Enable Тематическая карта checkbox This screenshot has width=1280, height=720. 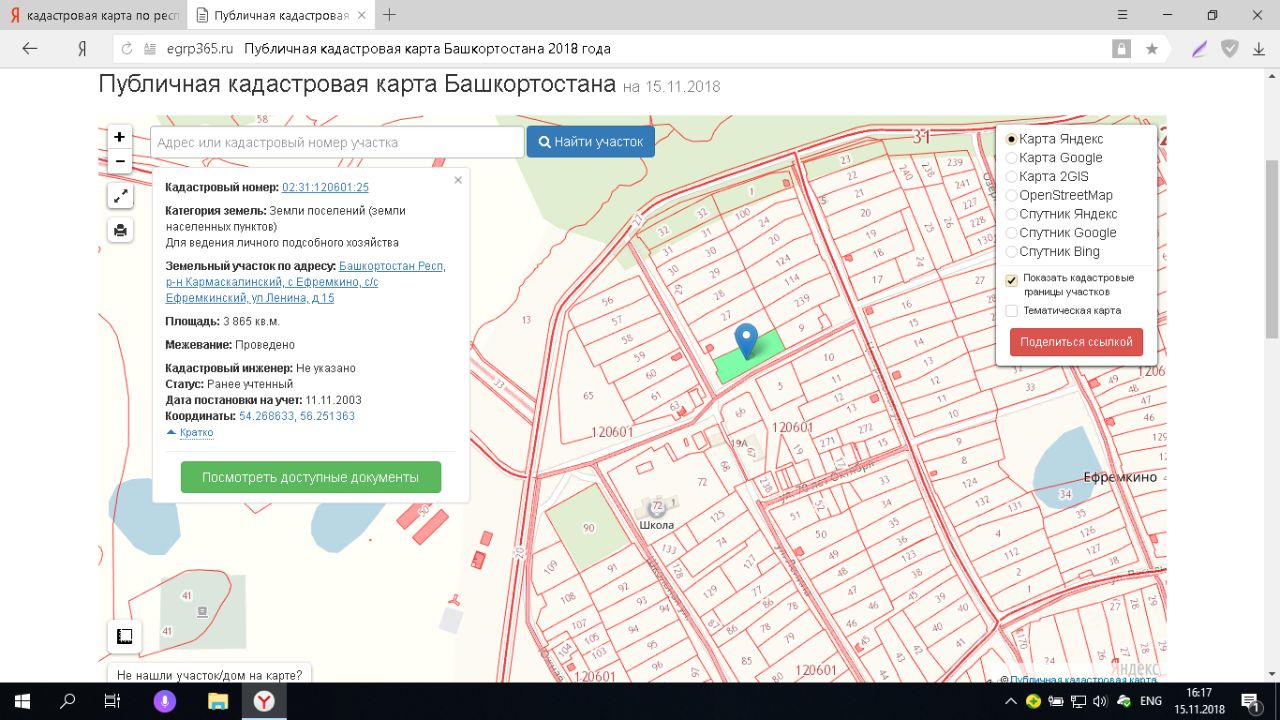click(x=1011, y=311)
